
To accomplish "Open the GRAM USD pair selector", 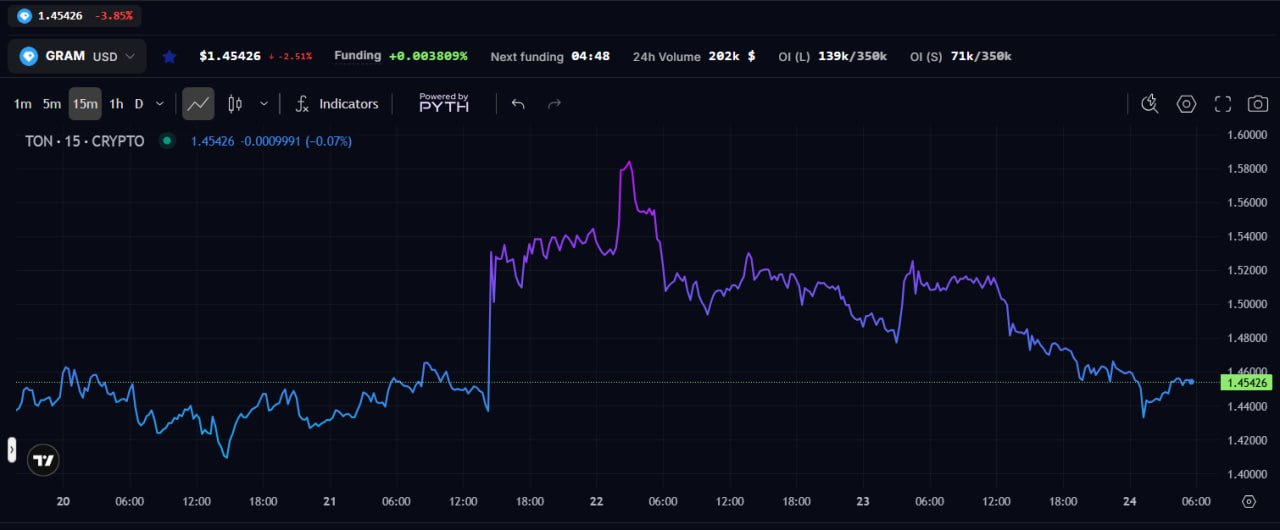I will coord(77,56).
